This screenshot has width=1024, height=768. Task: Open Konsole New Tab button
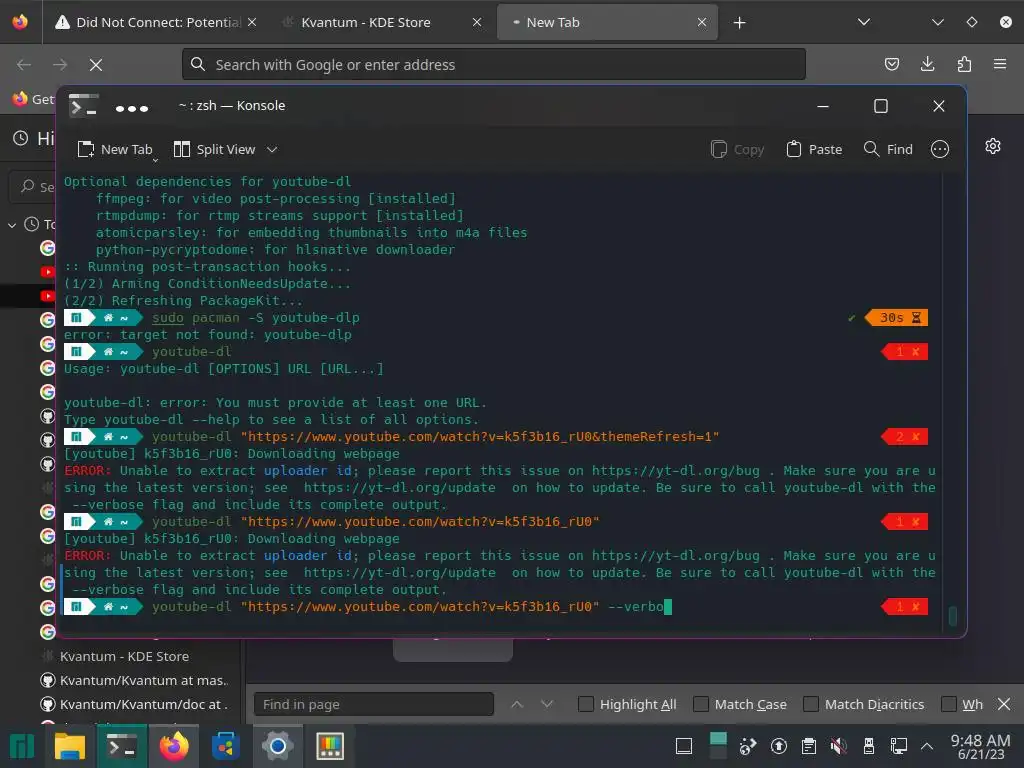[x=114, y=150]
